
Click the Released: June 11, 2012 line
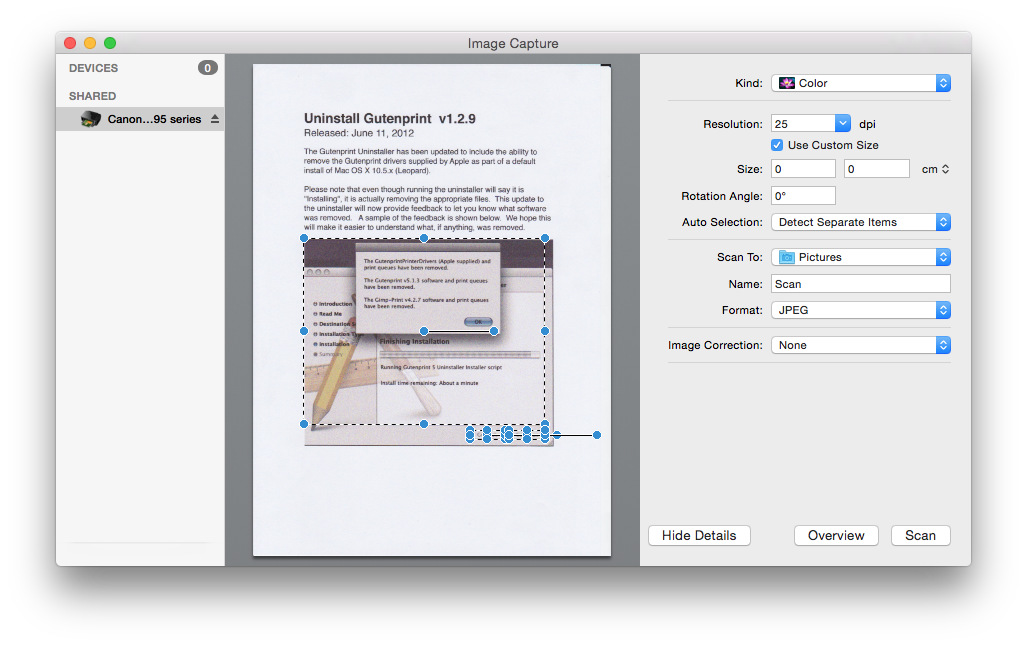pos(359,133)
